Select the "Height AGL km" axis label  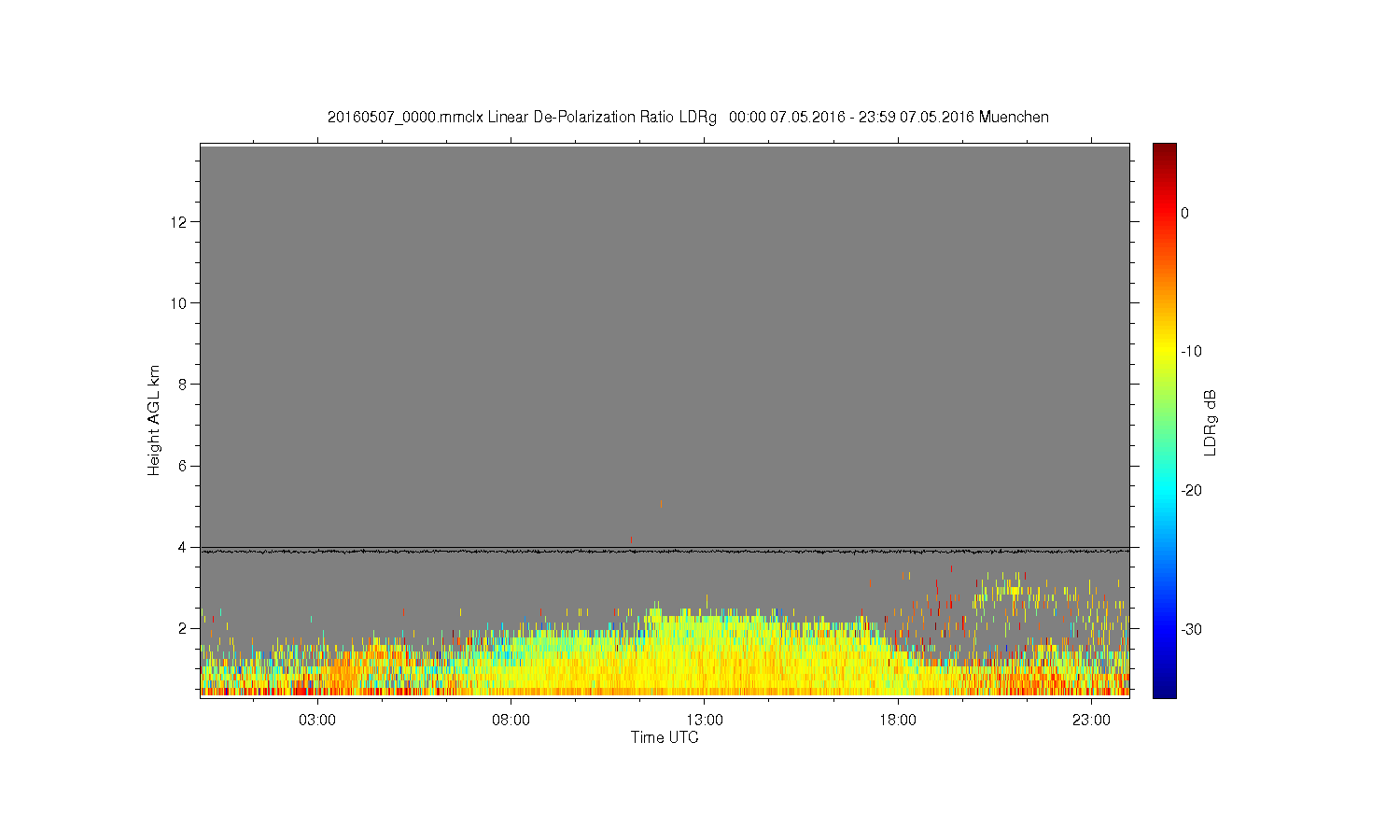coord(154,420)
